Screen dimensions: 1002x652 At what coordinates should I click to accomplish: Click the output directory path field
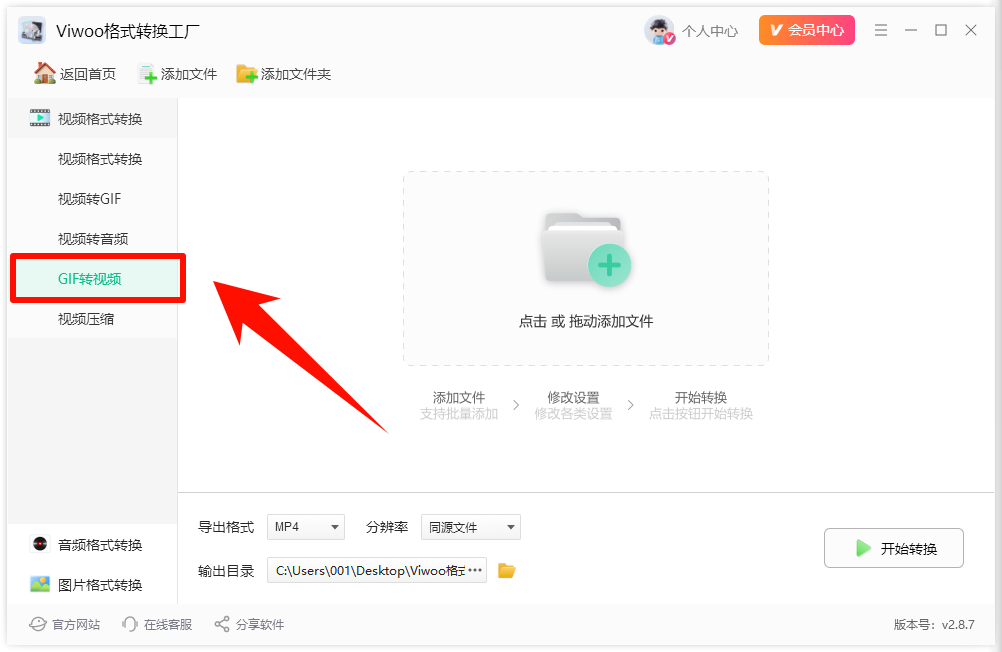click(x=376, y=570)
